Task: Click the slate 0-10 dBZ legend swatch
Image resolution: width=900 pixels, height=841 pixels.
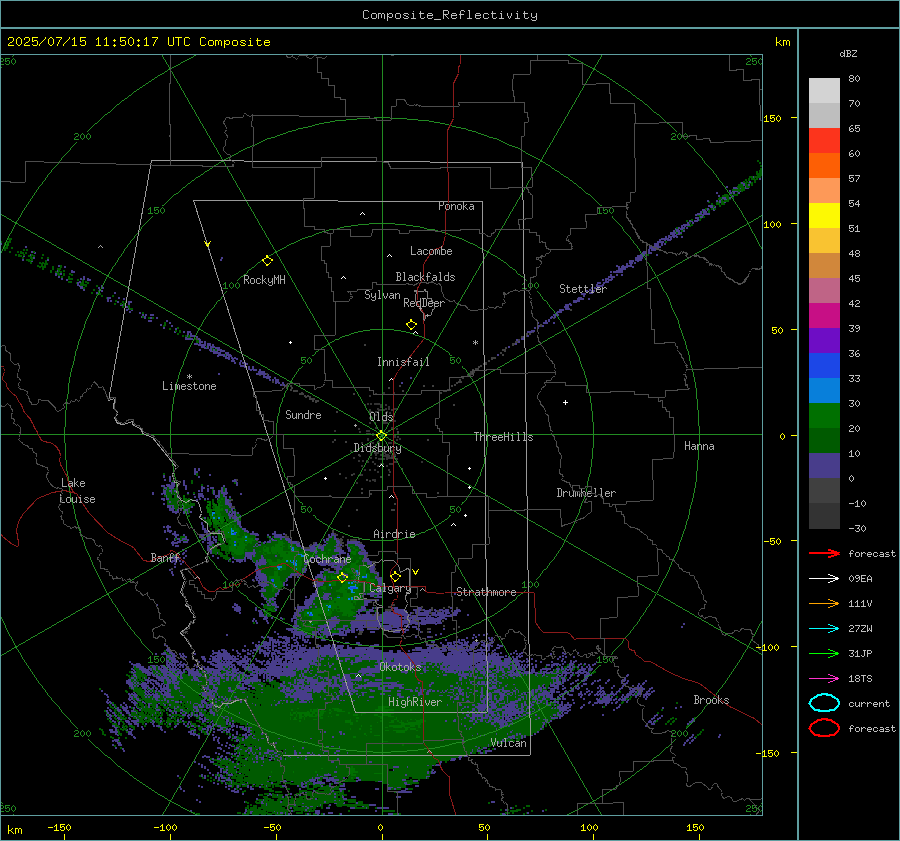Action: (x=824, y=466)
